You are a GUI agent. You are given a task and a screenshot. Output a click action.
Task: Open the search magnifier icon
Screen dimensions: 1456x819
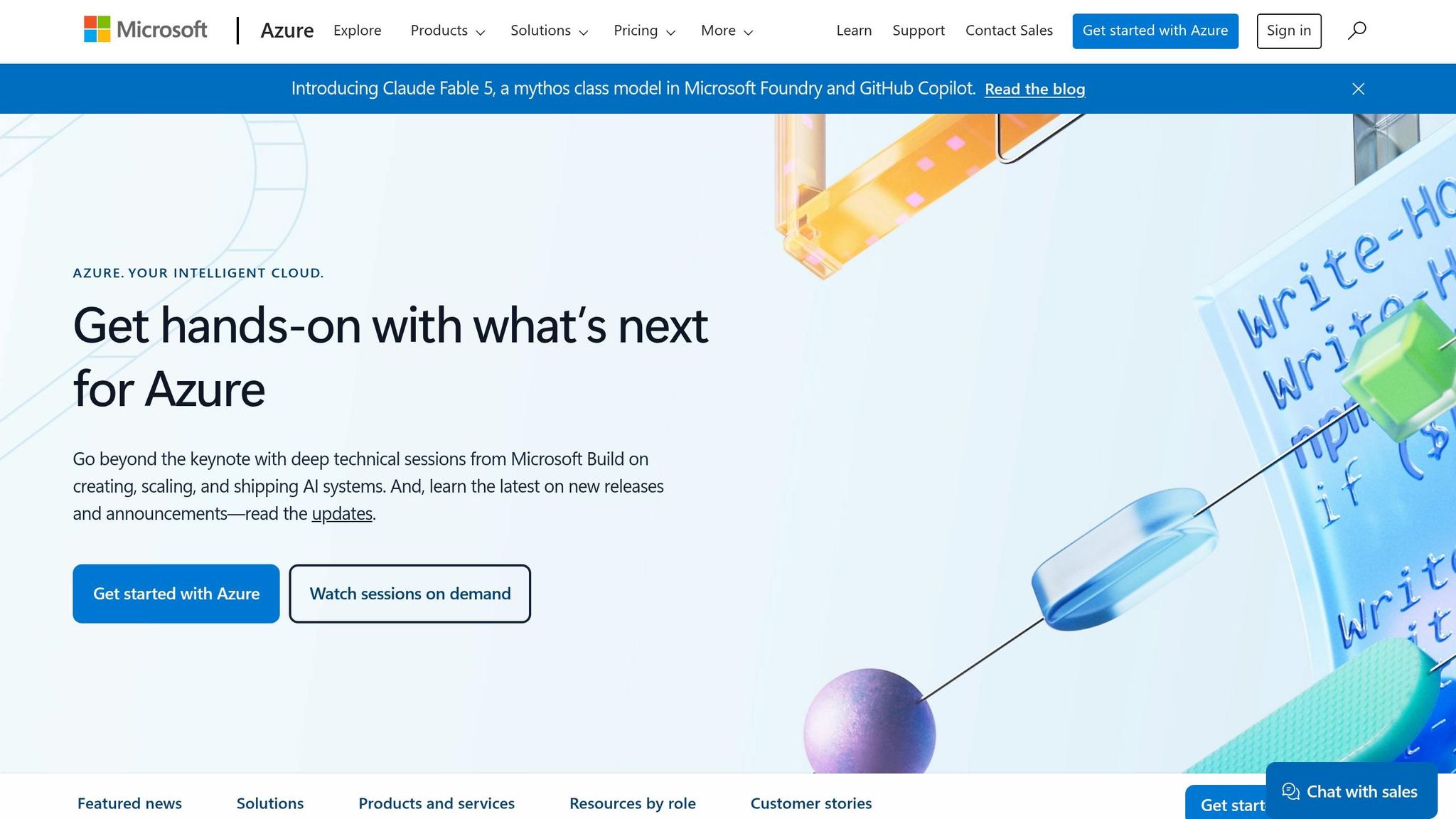pyautogui.click(x=1356, y=31)
